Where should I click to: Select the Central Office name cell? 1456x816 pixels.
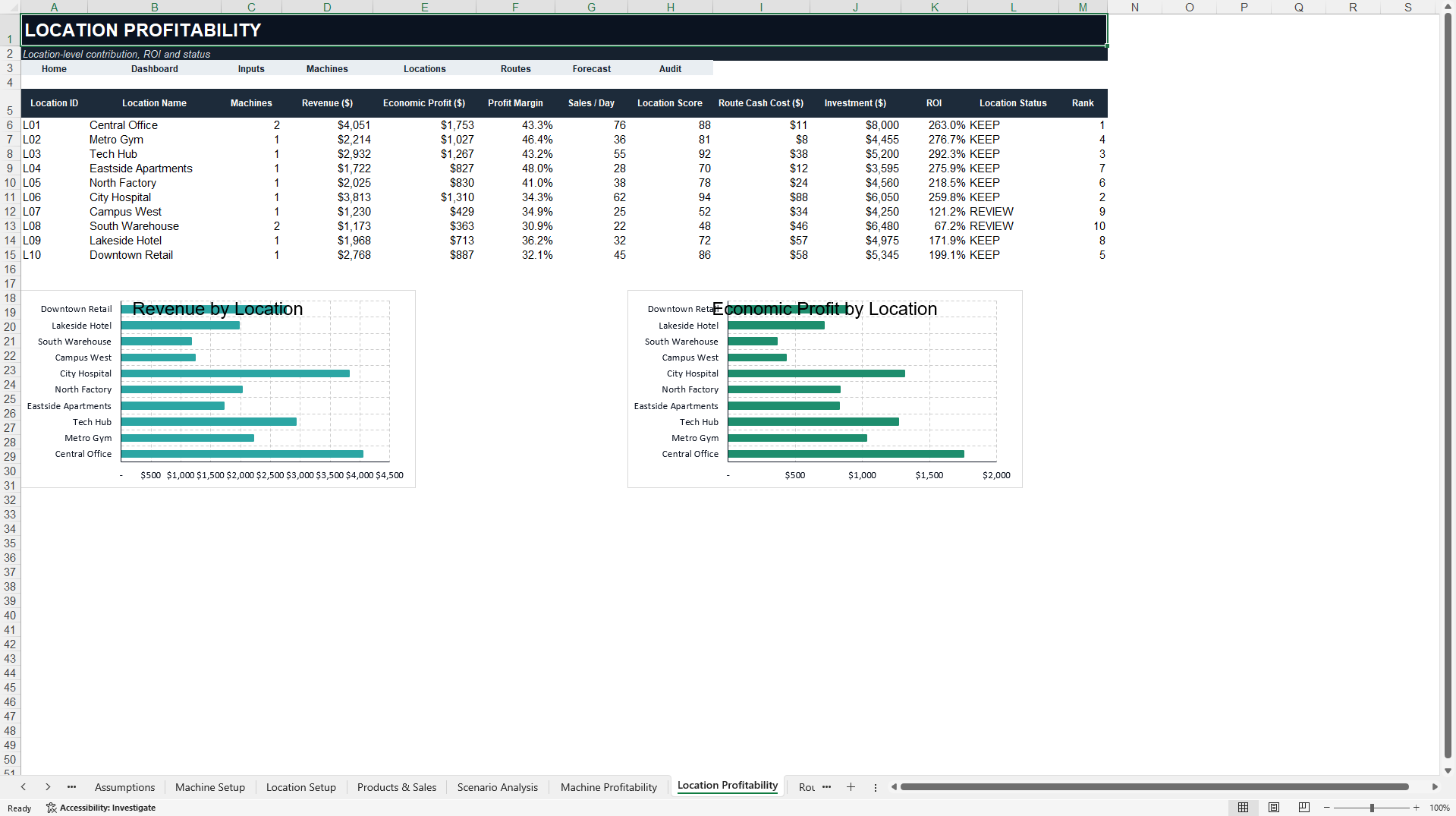(155, 125)
